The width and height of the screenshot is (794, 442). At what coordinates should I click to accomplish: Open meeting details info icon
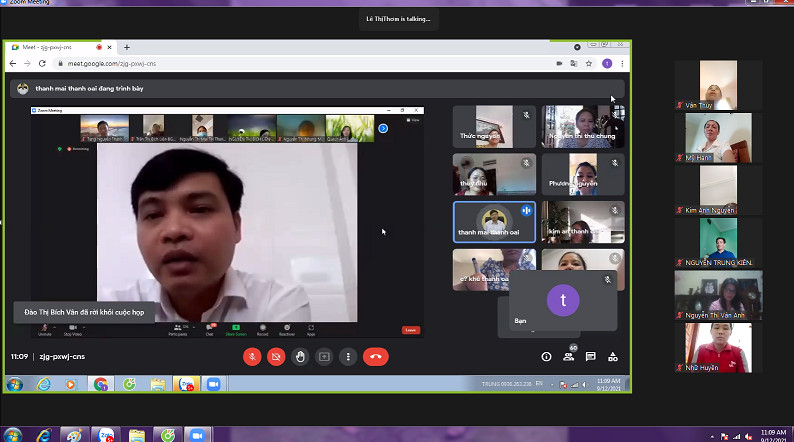tap(546, 356)
